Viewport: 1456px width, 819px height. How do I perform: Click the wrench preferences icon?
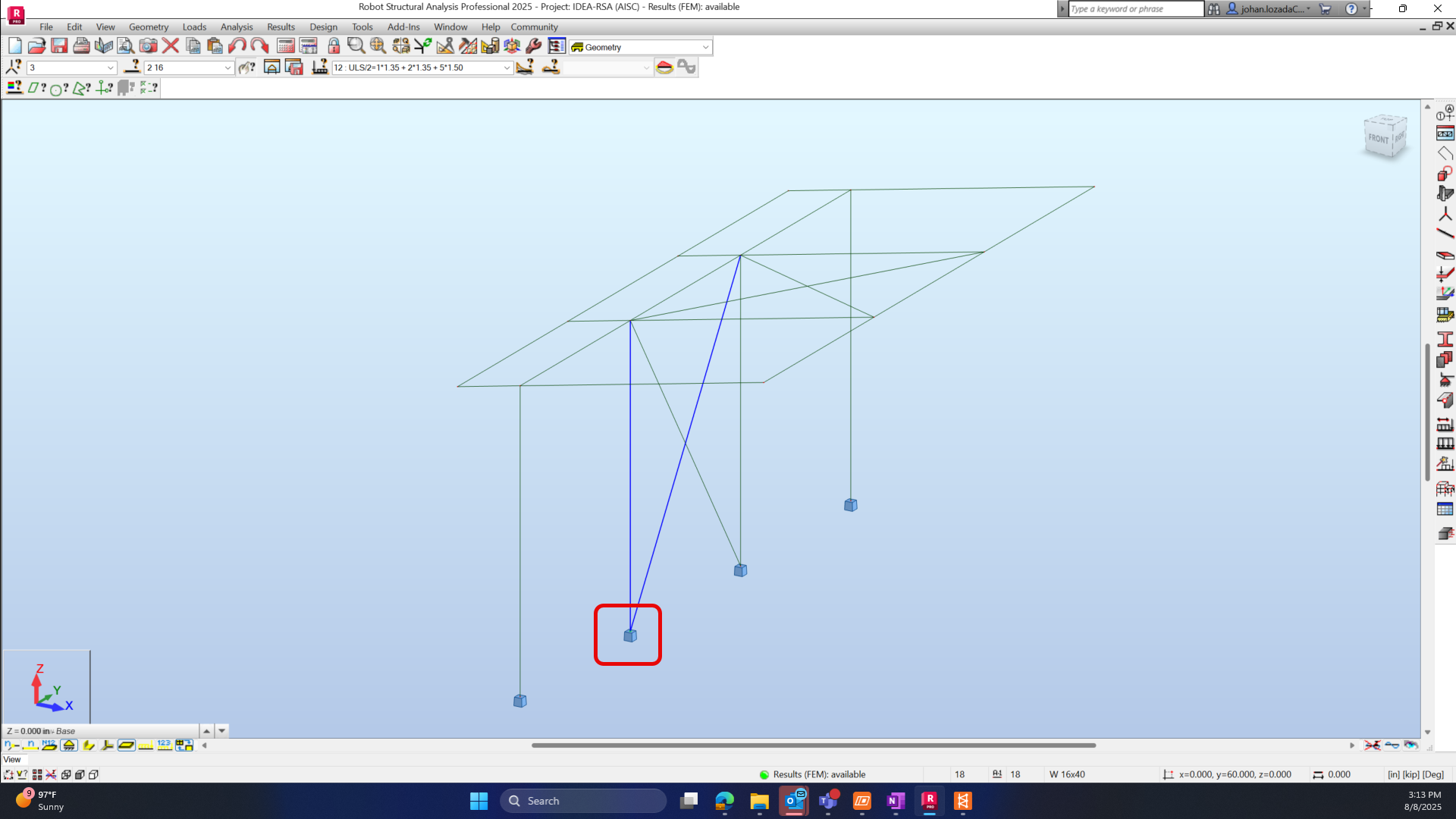coord(534,46)
